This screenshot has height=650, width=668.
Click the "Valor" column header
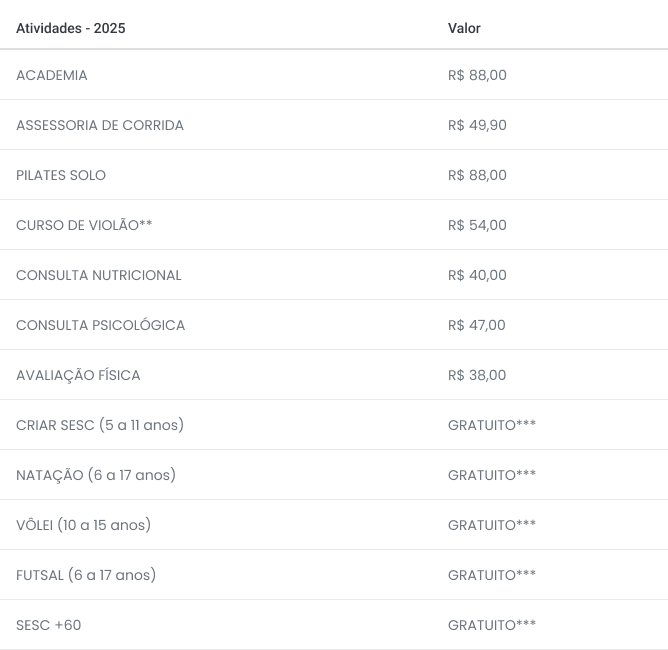pyautogui.click(x=464, y=28)
